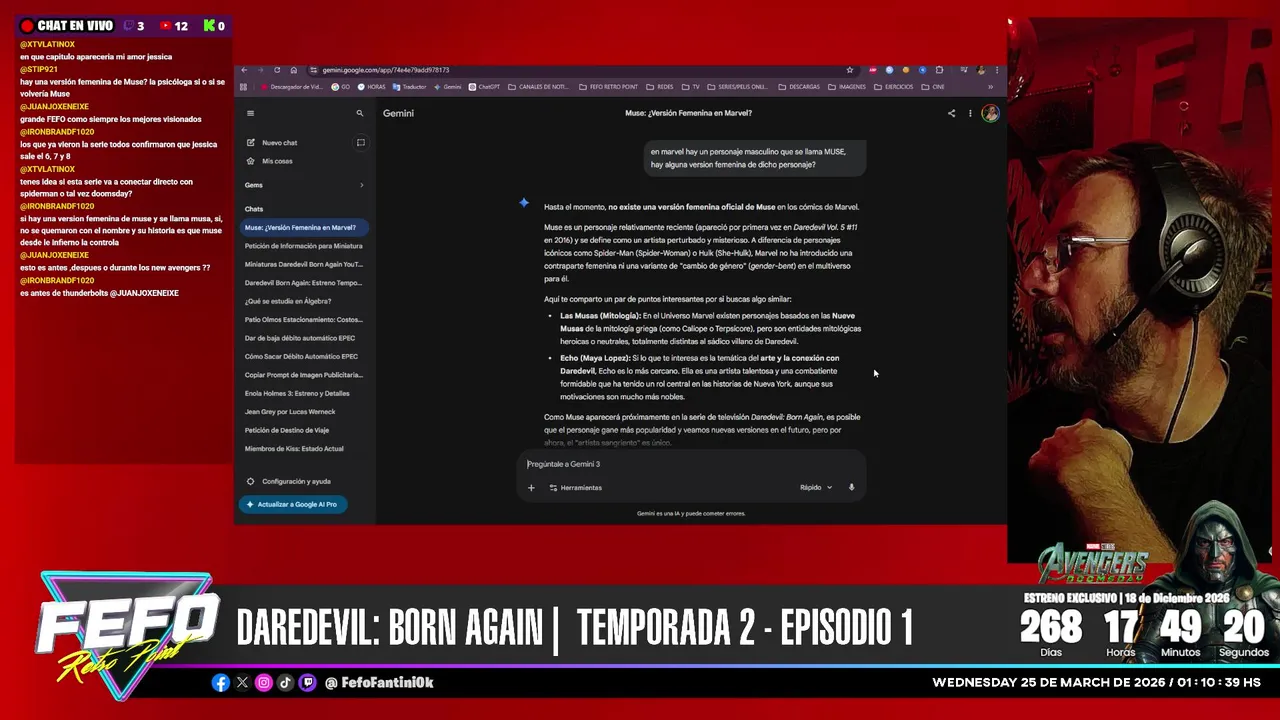Screen dimensions: 1280x720
Task: Open chat 'Patio Olmos Estacionamiento: Costos...'
Action: tap(304, 320)
